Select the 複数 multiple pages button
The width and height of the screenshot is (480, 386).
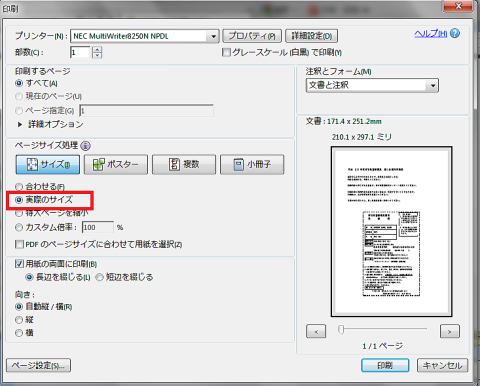184,164
